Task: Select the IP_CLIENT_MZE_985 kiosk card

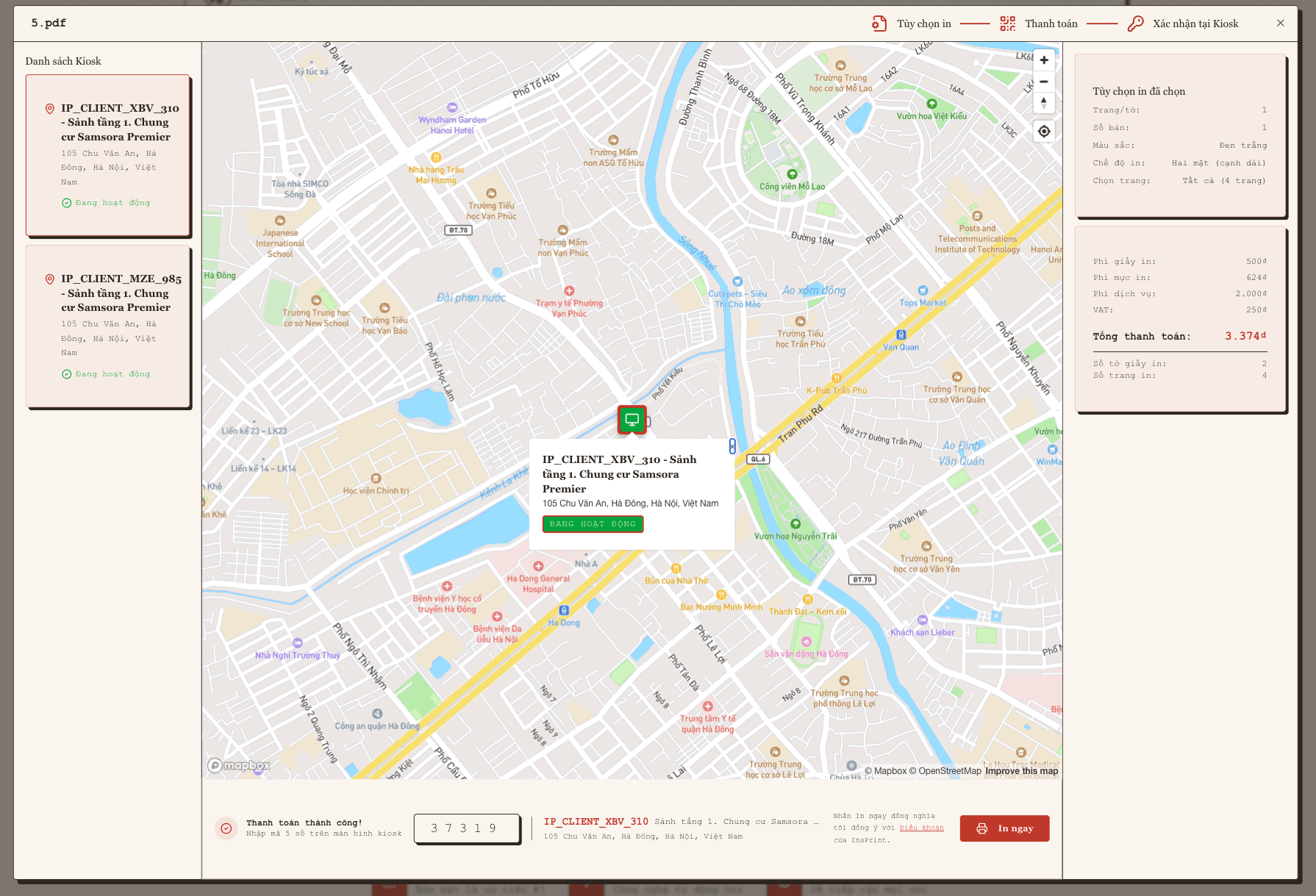Action: pyautogui.click(x=108, y=326)
